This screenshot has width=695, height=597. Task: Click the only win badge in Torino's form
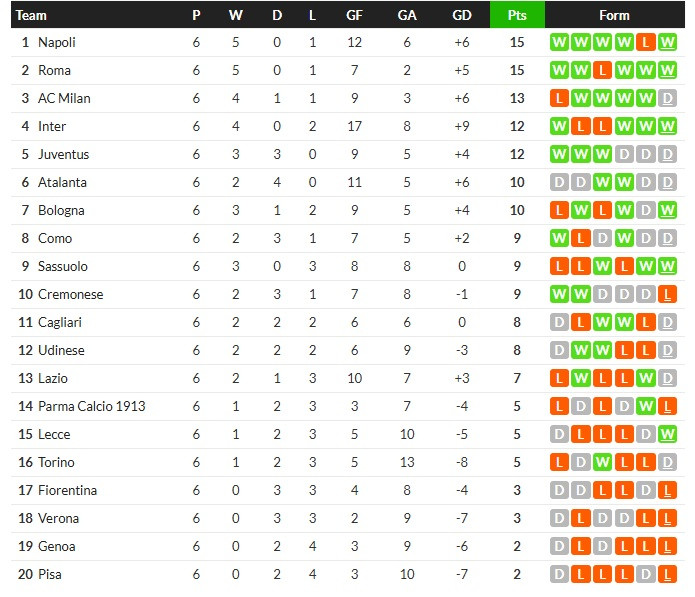pyautogui.click(x=602, y=463)
